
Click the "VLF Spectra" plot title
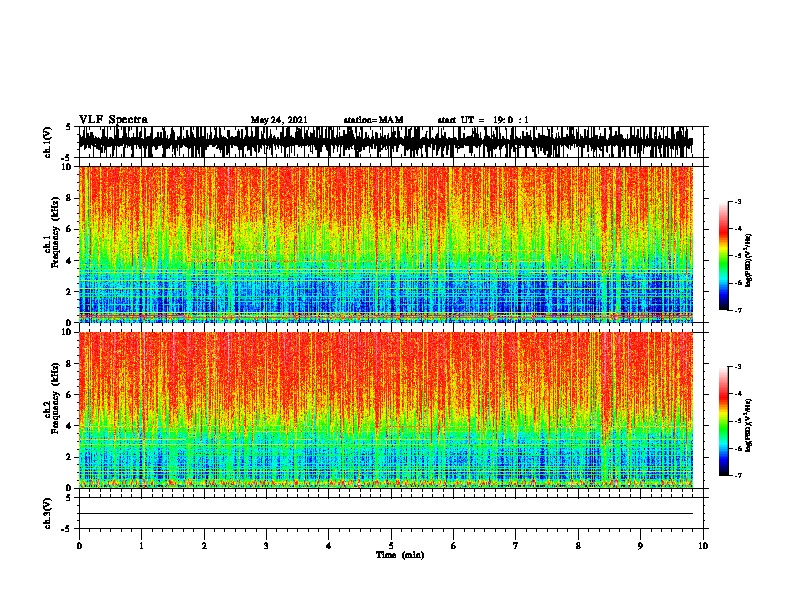point(113,119)
